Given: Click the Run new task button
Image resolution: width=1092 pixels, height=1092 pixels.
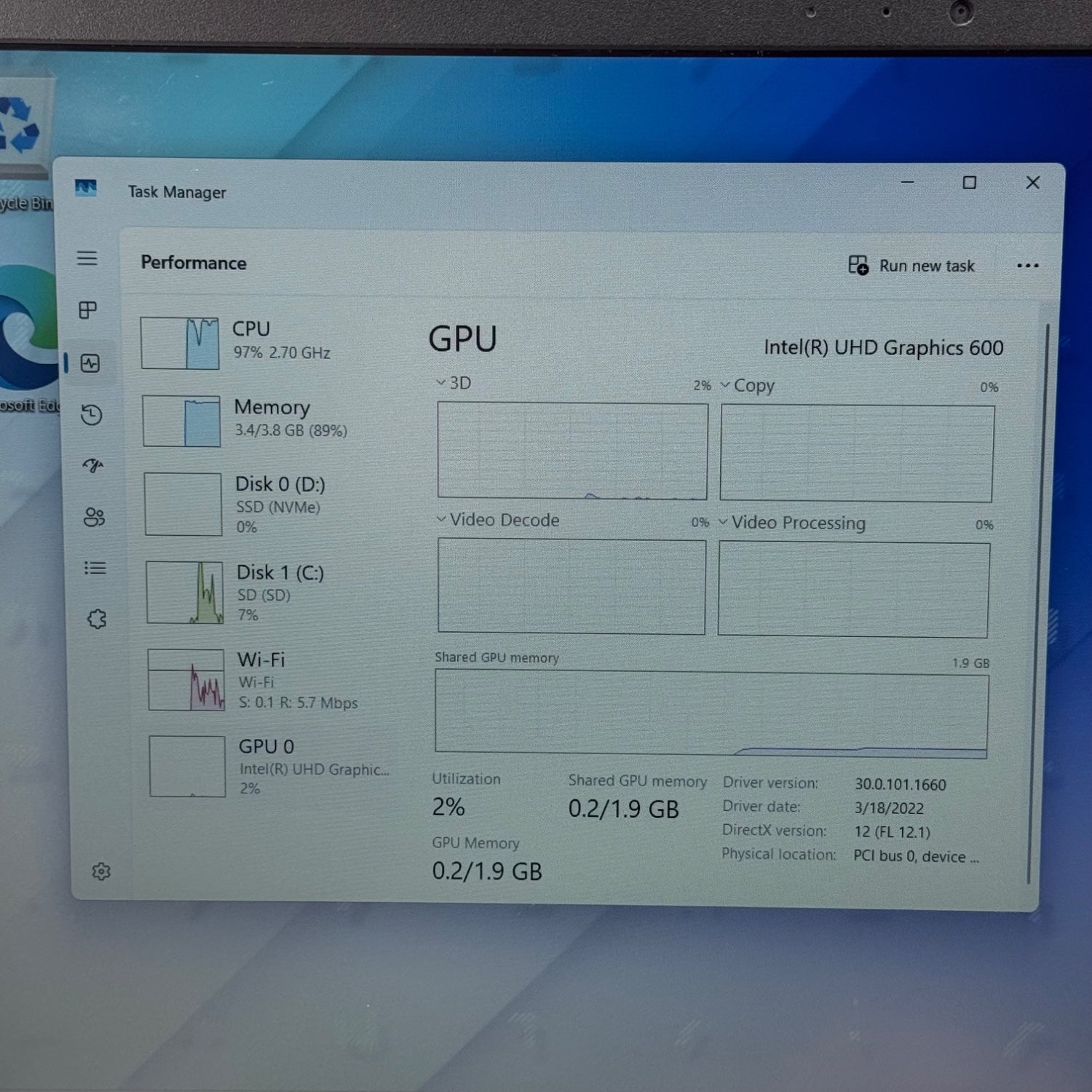Looking at the screenshot, I should [x=911, y=266].
